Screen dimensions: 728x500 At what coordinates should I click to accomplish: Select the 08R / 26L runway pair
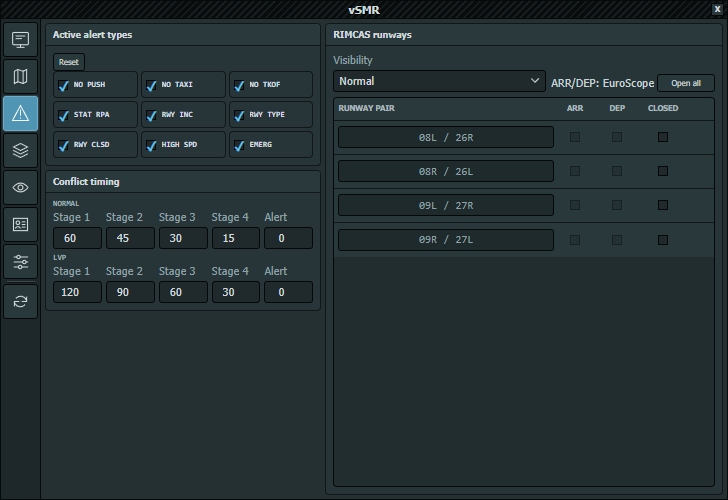446,171
